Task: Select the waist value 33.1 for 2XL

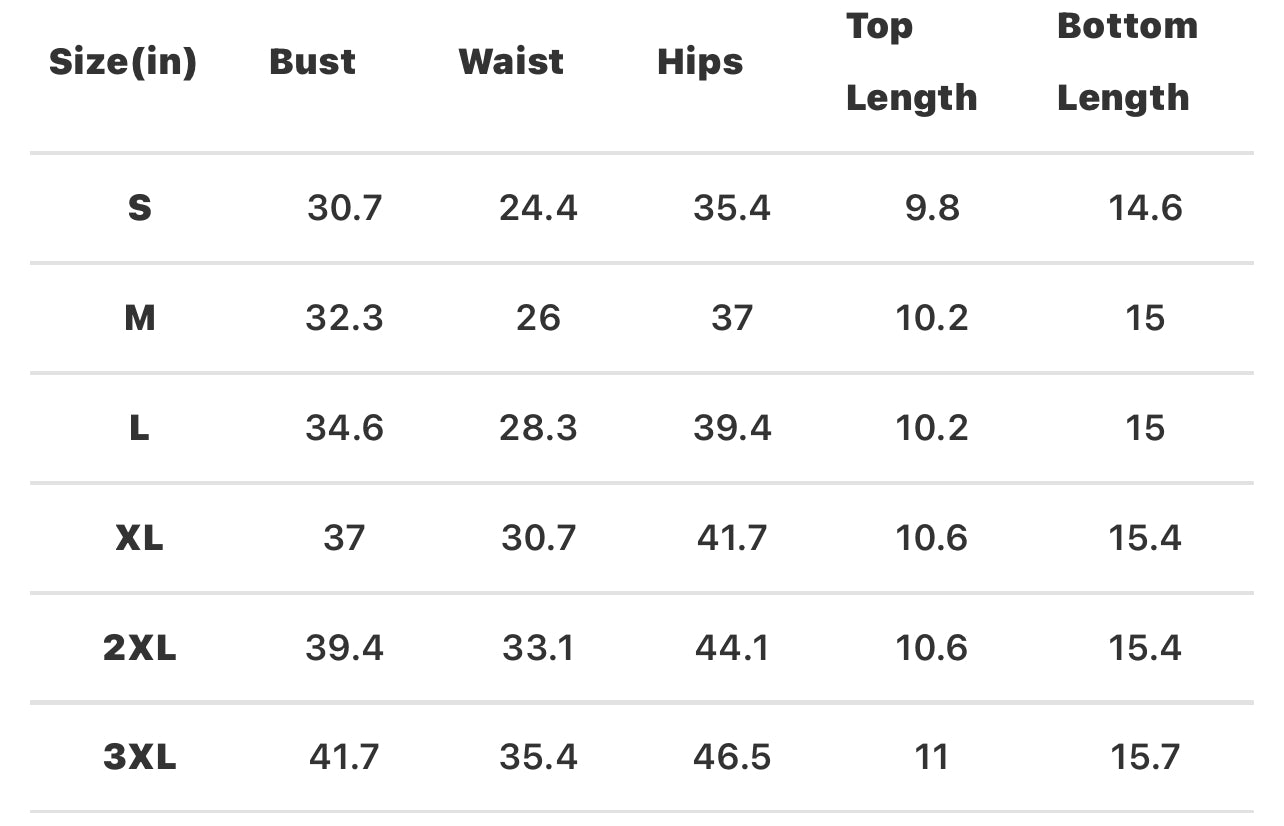Action: (x=538, y=648)
